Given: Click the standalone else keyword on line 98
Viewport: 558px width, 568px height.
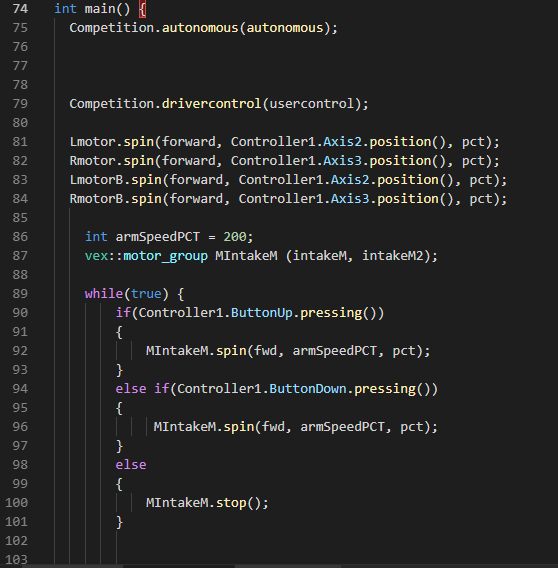Looking at the screenshot, I should click(131, 465).
